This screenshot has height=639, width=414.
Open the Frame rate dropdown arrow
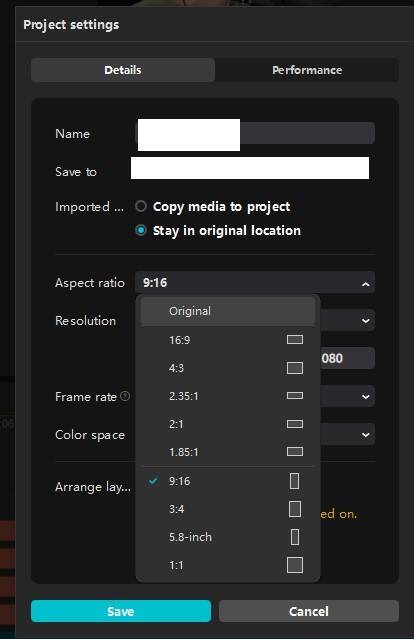366,397
